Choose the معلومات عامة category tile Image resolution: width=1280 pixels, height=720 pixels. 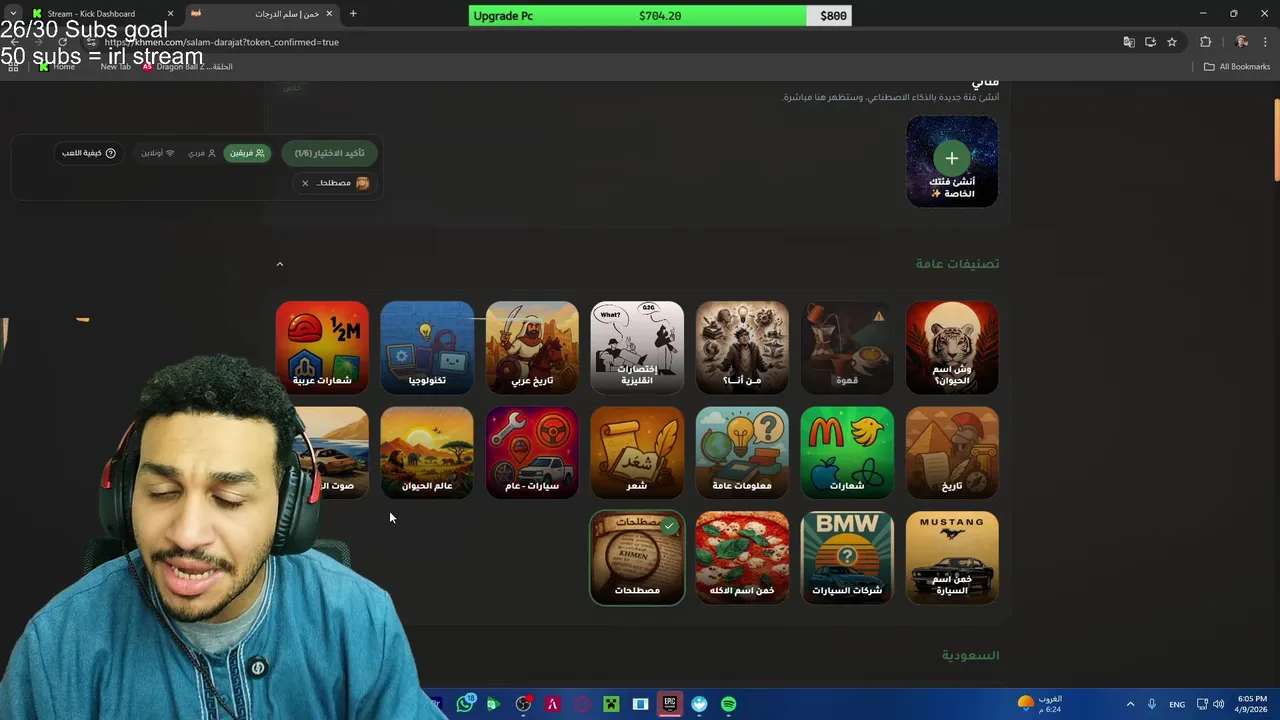[x=742, y=453]
